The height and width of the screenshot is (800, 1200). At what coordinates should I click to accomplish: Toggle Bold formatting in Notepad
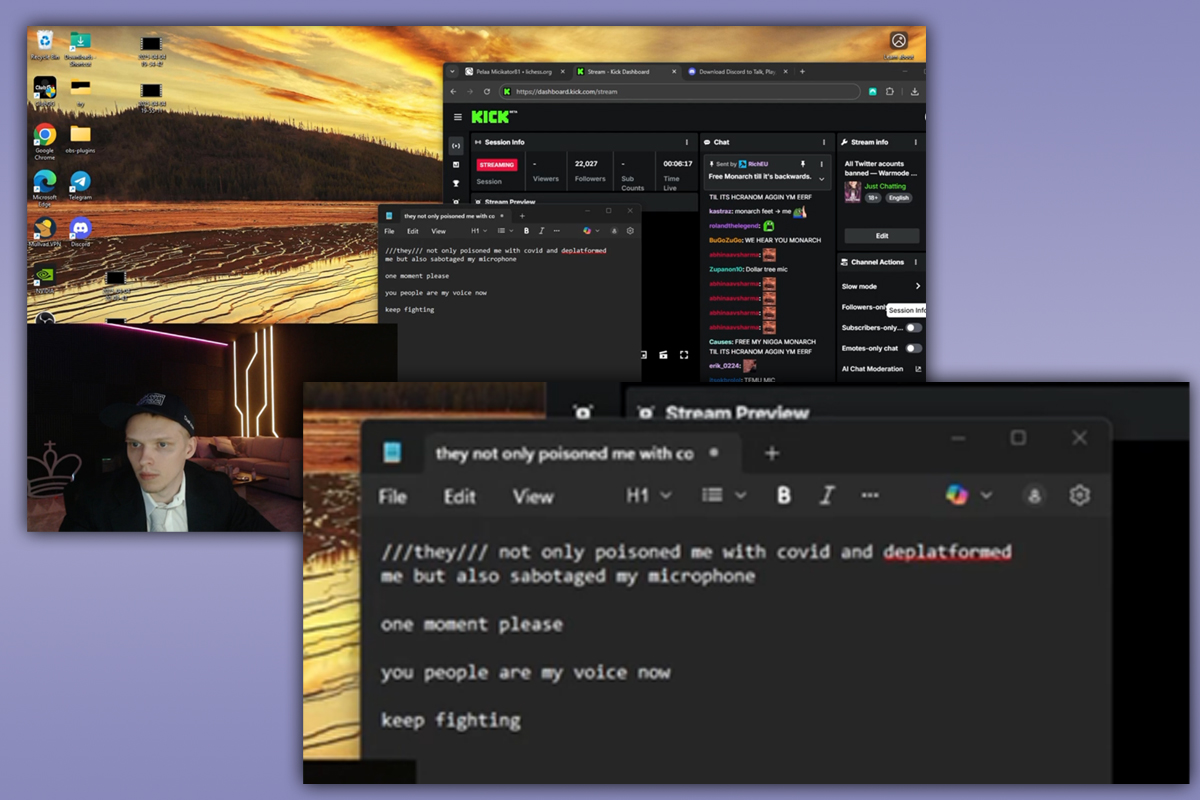pos(784,494)
